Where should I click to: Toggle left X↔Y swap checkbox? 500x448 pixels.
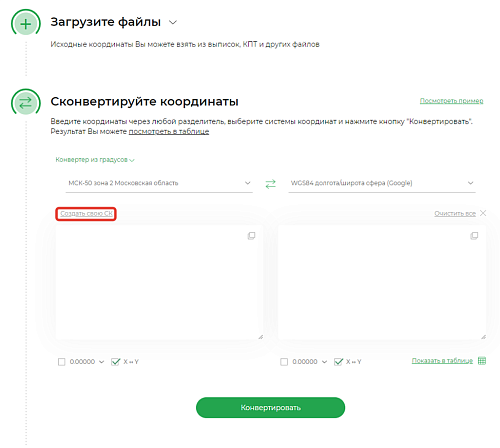tap(115, 362)
